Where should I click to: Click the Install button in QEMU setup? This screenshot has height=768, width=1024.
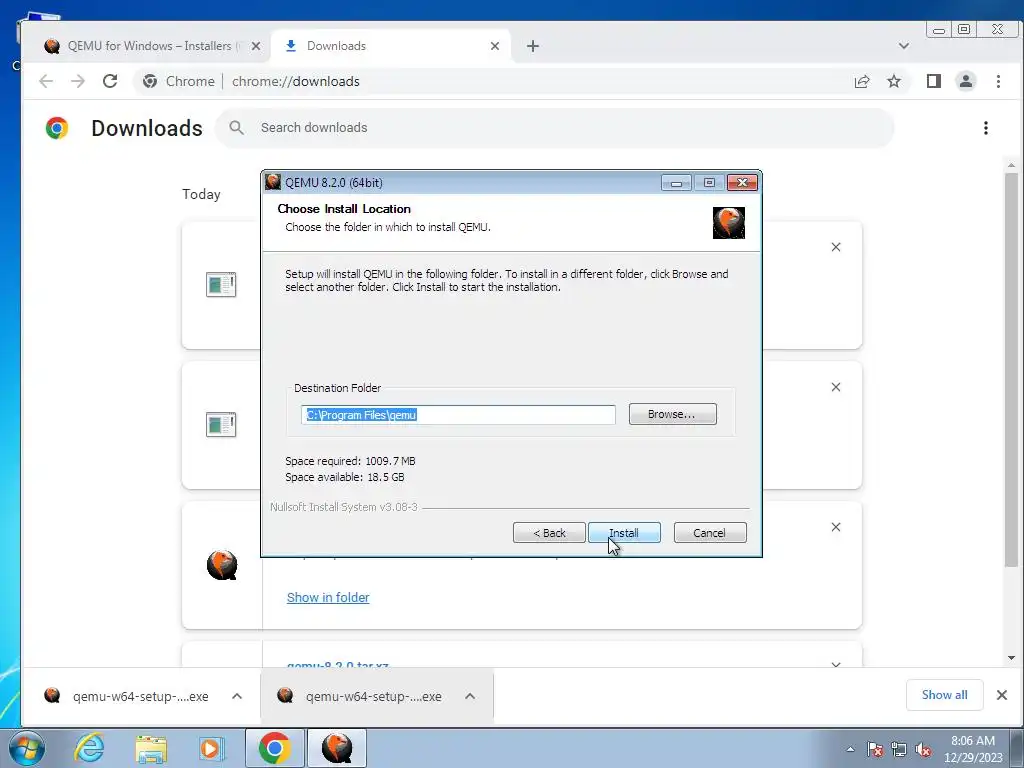pos(624,533)
